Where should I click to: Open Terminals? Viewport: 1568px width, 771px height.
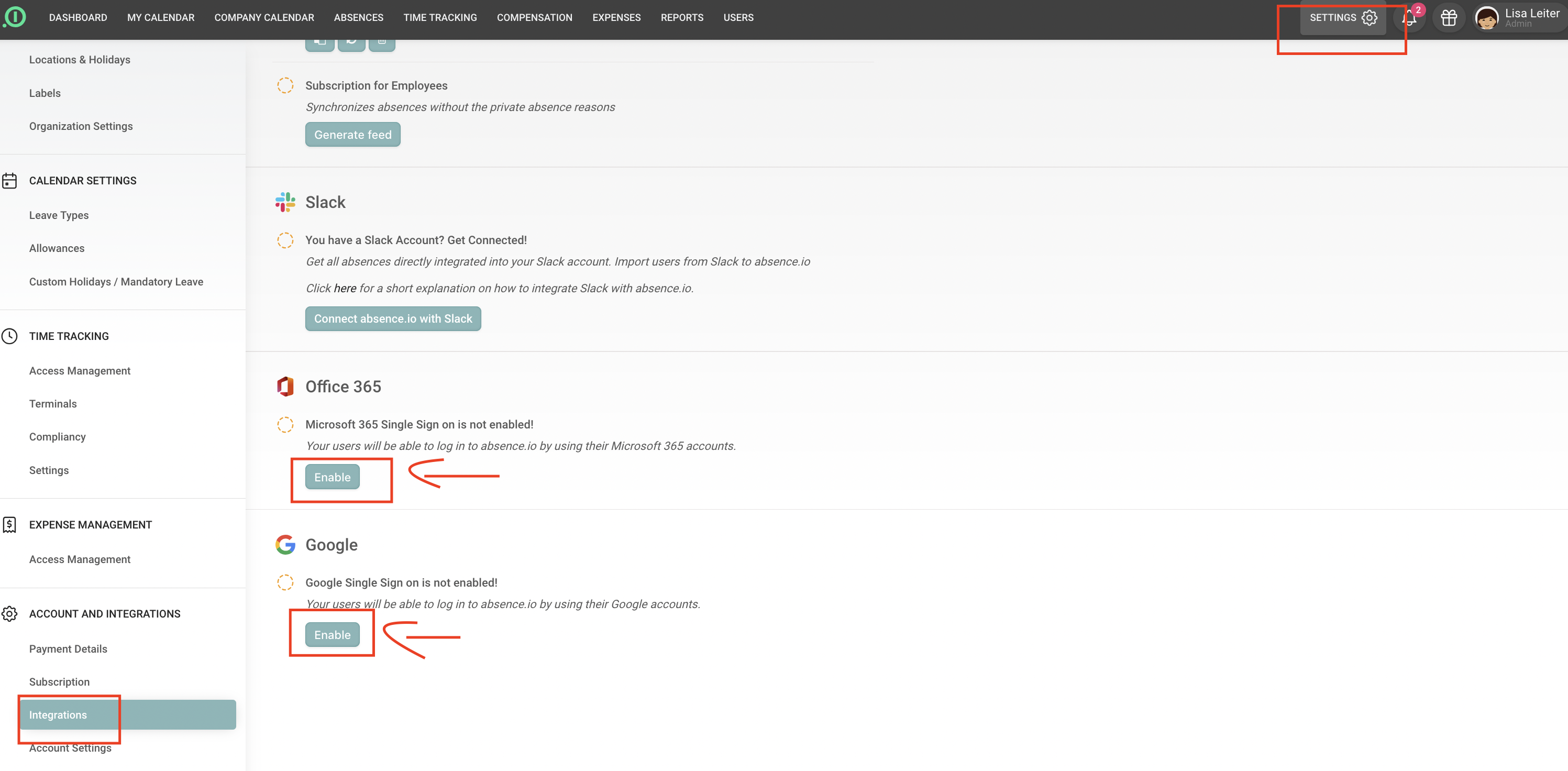pos(53,404)
